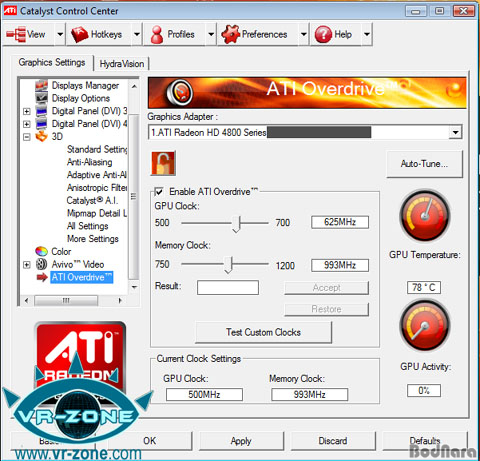Click the Help question mark icon
480x461 pixels.
point(323,34)
